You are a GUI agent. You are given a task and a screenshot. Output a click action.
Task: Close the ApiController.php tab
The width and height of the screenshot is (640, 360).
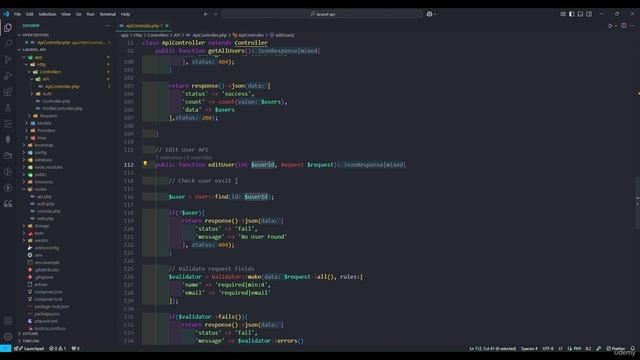point(167,26)
